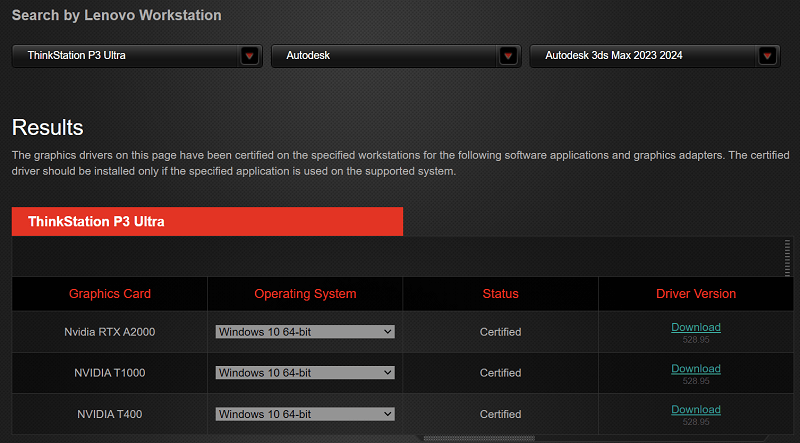Viewport: 800px width, 443px height.
Task: Click Search by Lenovo Workstation heading
Action: (117, 15)
